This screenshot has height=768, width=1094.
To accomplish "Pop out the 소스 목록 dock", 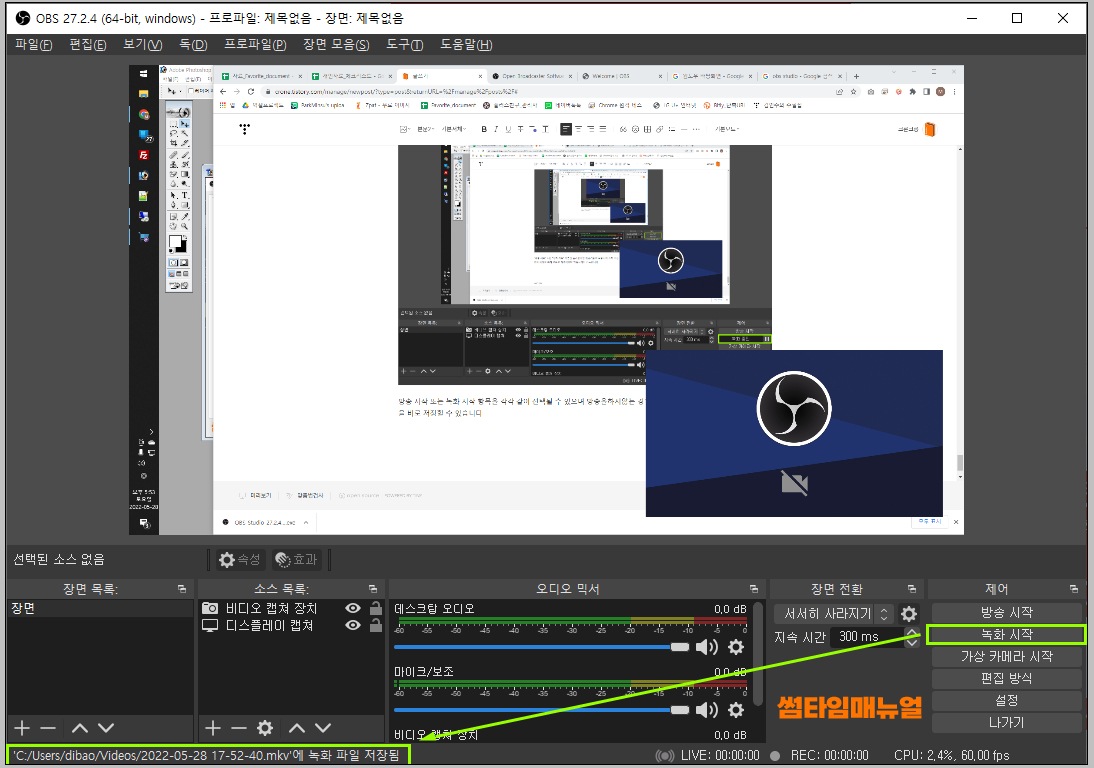I will click(x=373, y=589).
